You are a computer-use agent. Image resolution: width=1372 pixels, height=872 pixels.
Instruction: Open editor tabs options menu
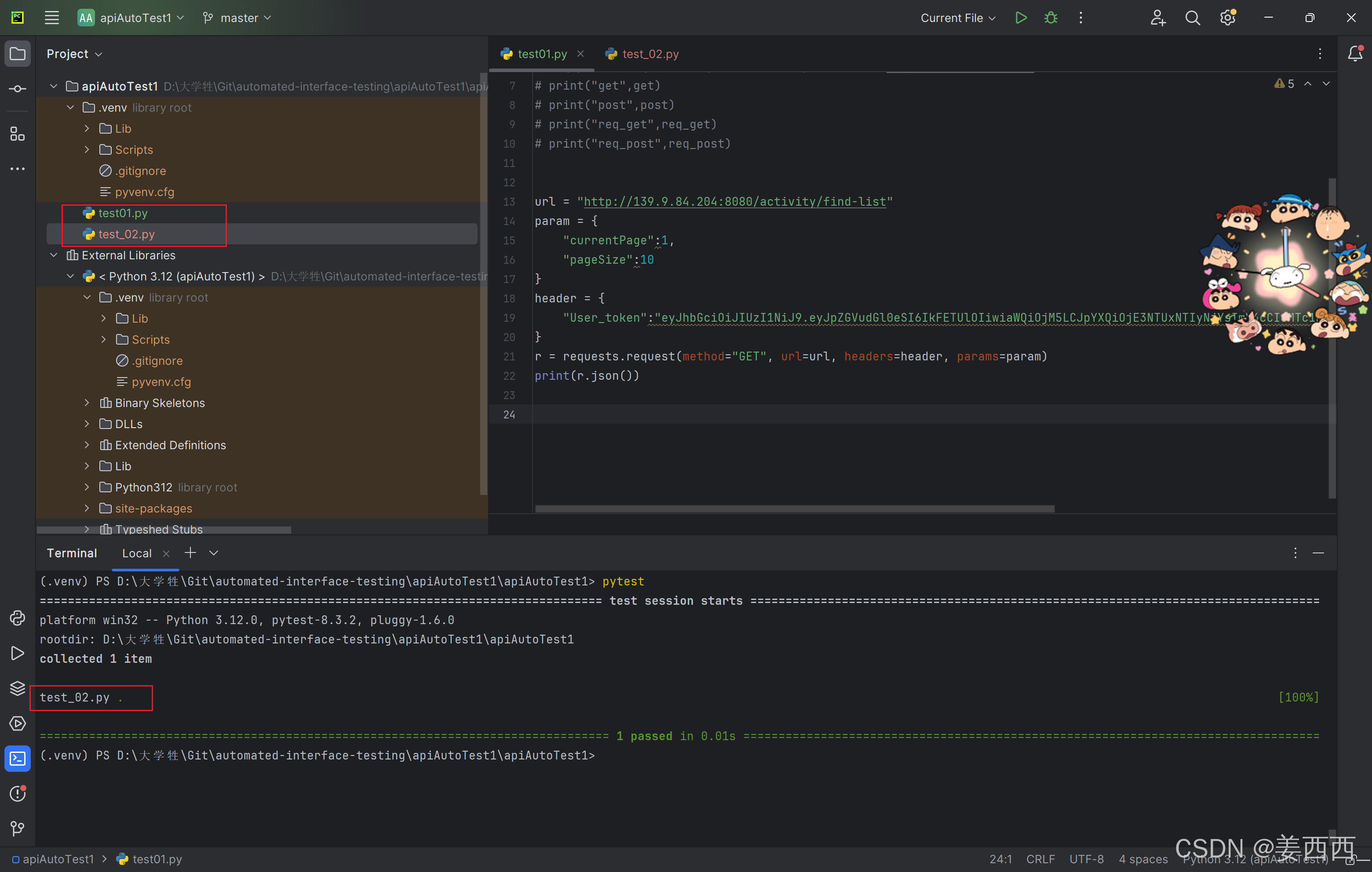pos(1320,54)
